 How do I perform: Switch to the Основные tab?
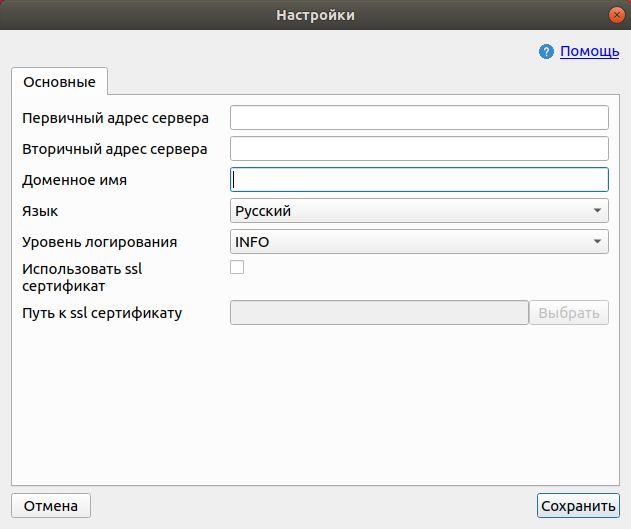click(60, 82)
